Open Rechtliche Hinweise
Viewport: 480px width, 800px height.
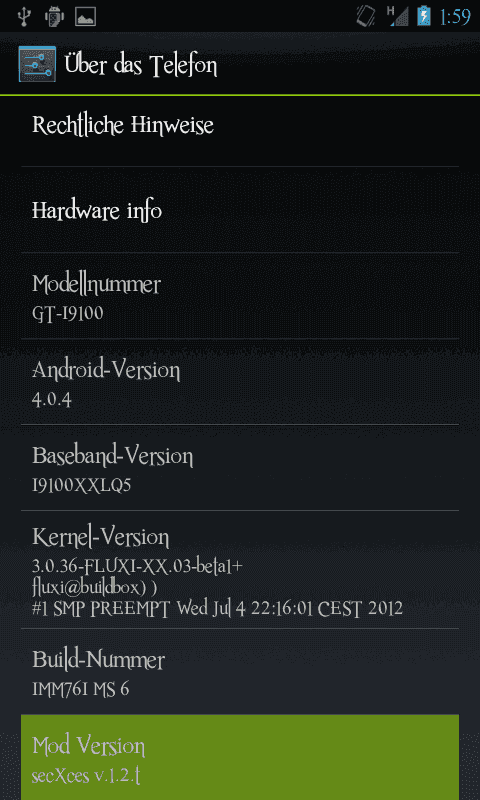click(x=240, y=125)
